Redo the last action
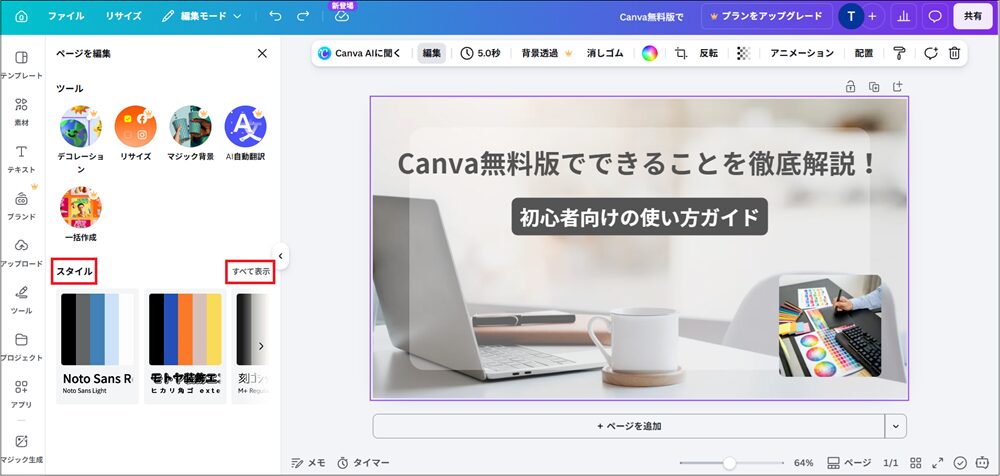The image size is (1000, 476). 304,17
